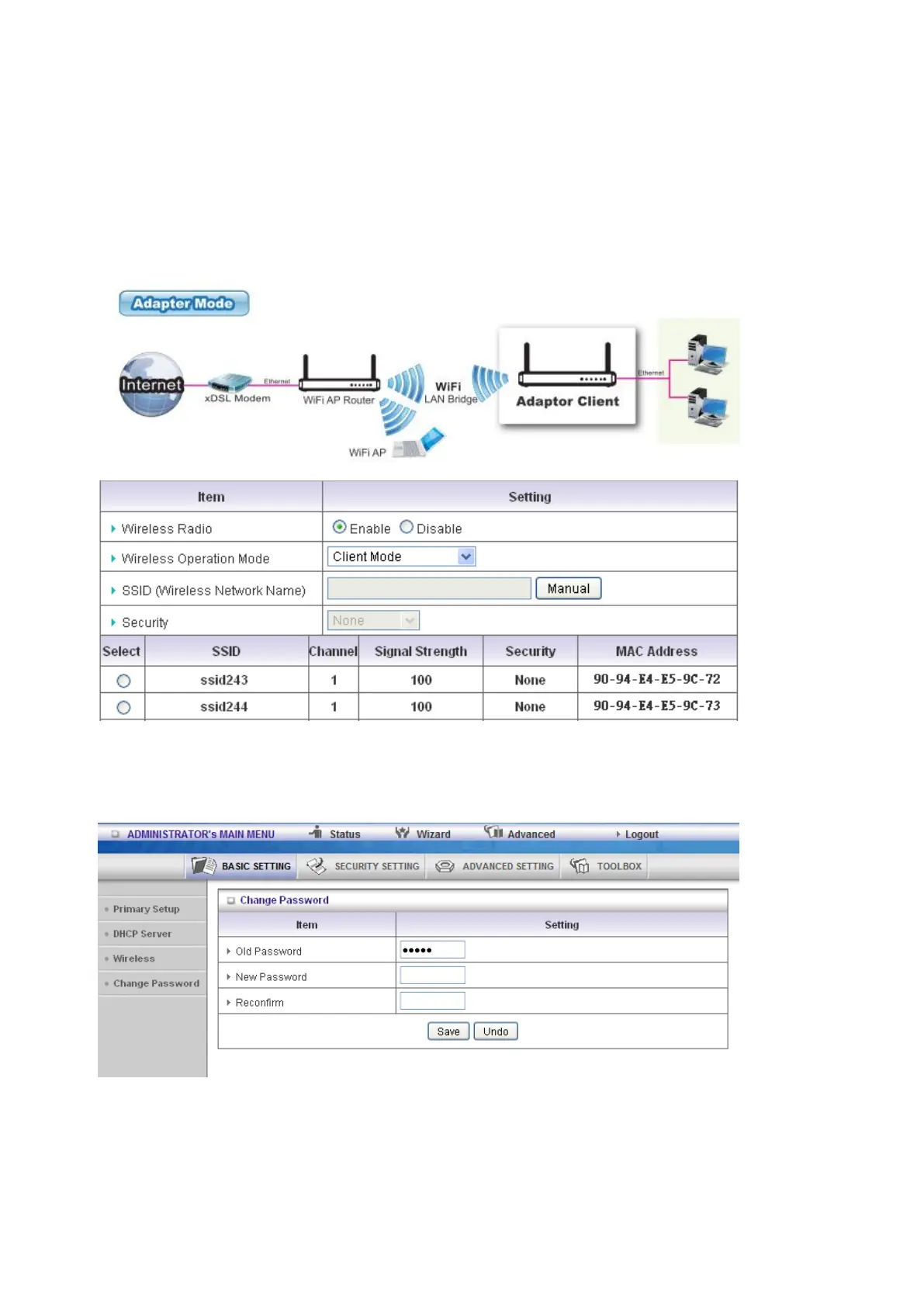This screenshot has height=1307, width=924.
Task: Open Change Password in sidebar
Action: point(156,983)
